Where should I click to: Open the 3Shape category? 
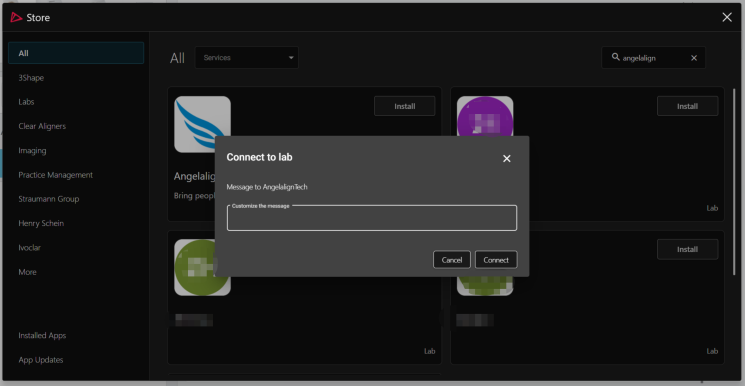pyautogui.click(x=31, y=77)
